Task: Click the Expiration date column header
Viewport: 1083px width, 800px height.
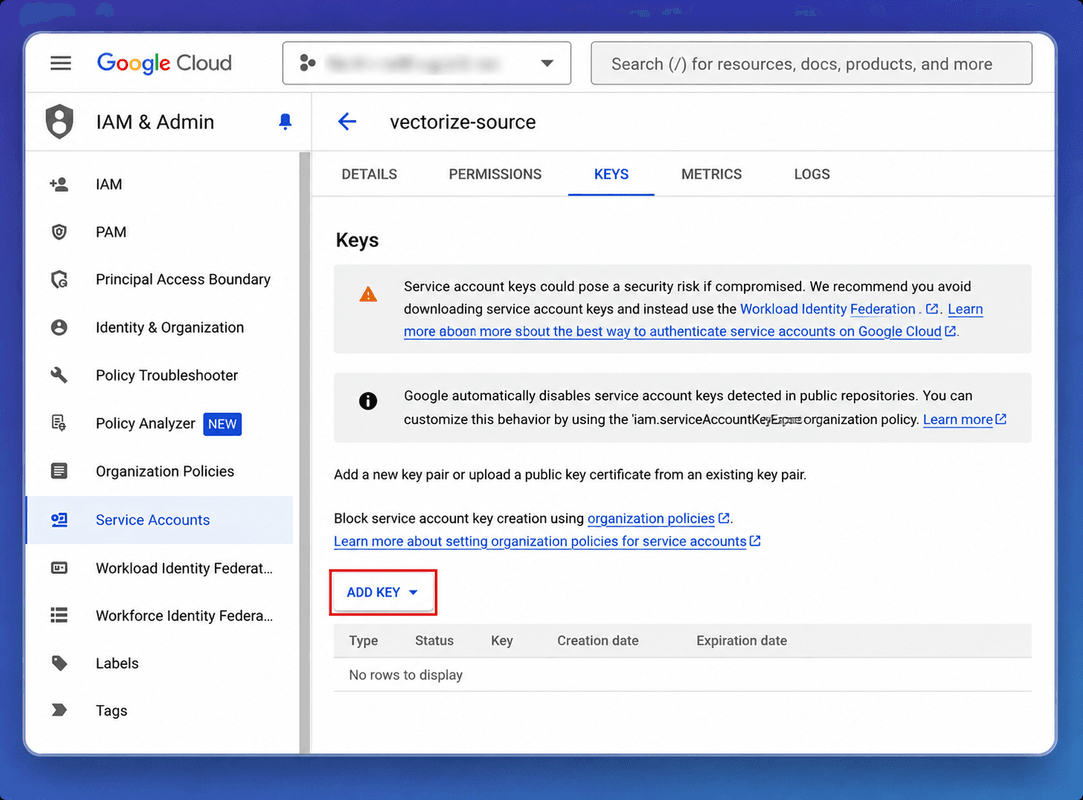Action: (x=741, y=640)
